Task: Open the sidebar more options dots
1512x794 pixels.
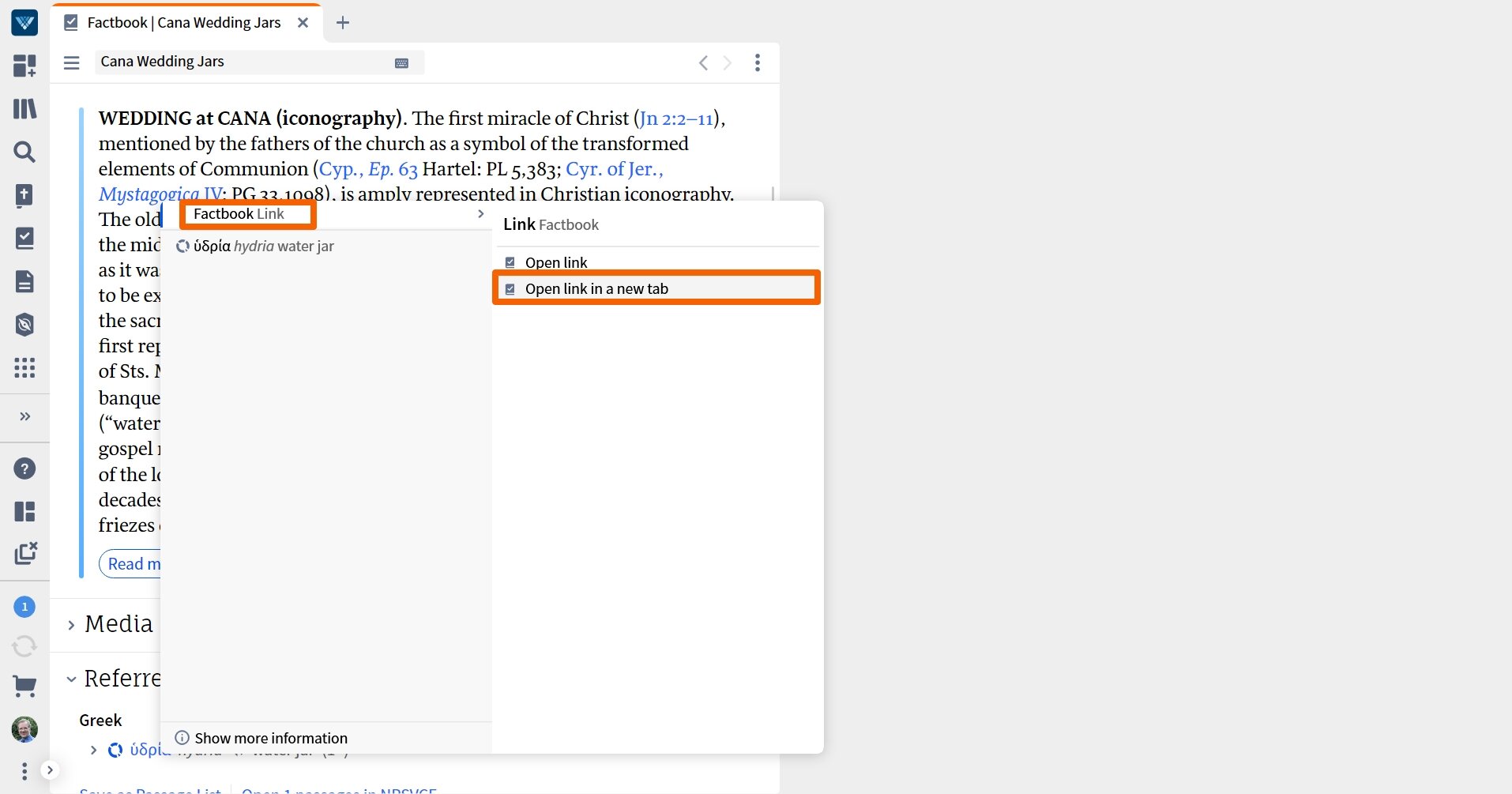Action: (x=24, y=770)
